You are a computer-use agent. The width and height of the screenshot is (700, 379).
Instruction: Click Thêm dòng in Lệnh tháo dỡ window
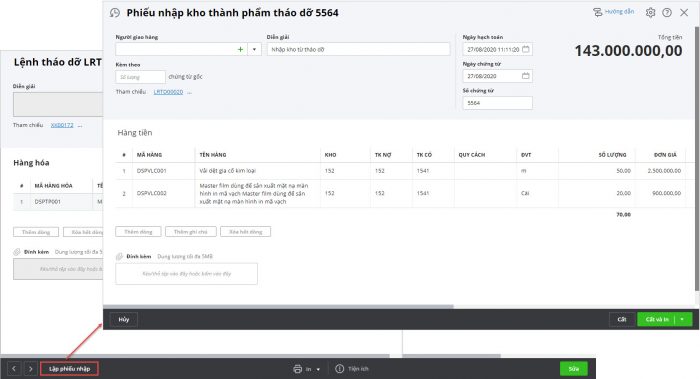(36, 232)
